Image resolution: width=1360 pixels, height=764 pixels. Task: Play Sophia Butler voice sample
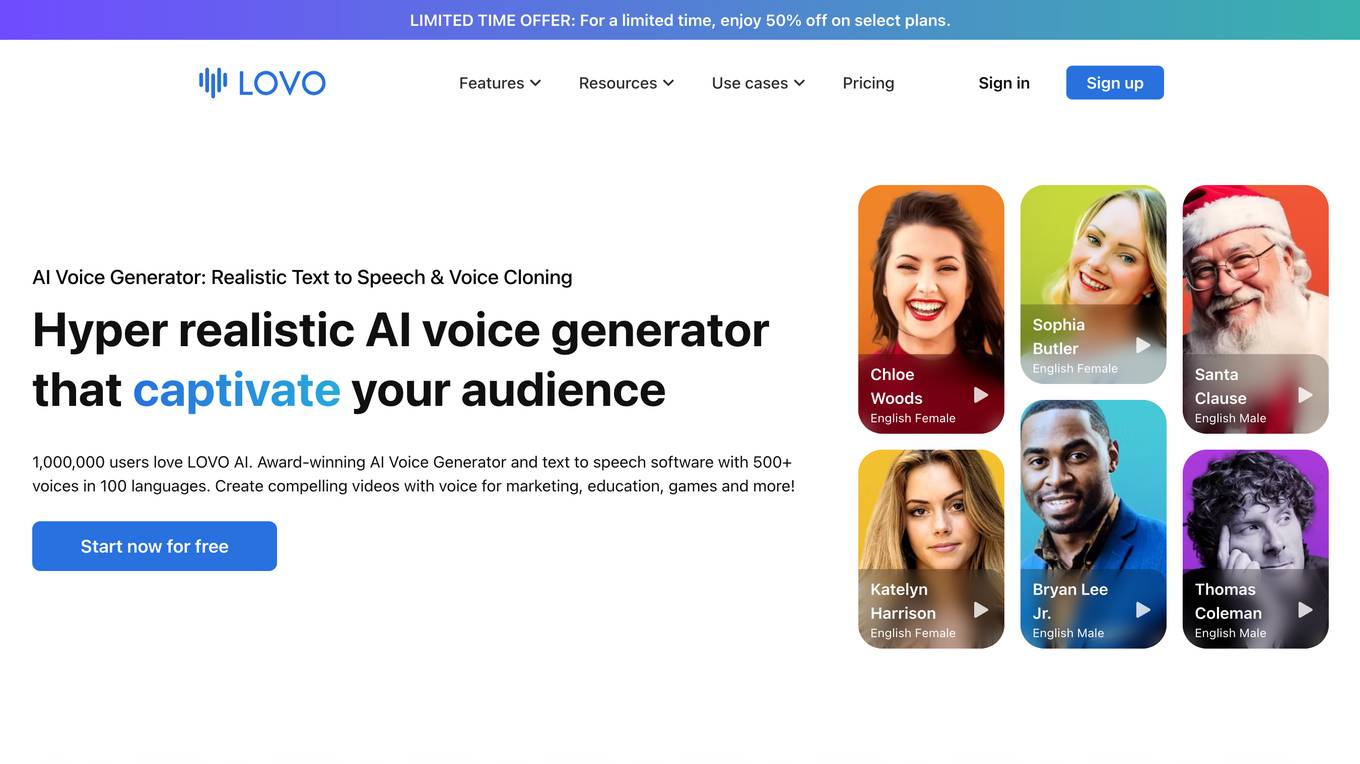tap(1143, 345)
